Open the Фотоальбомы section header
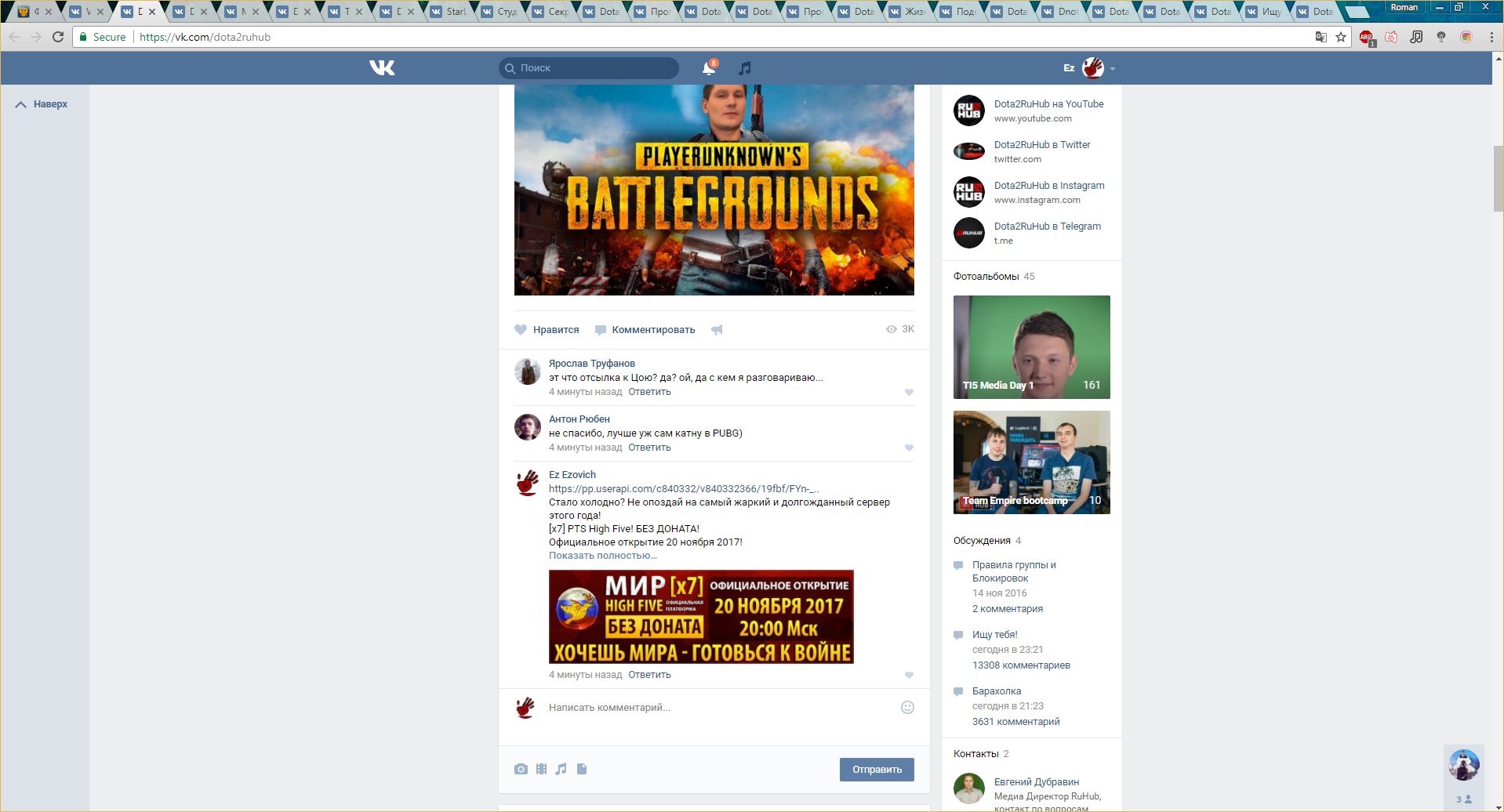The width and height of the screenshot is (1504, 812). [986, 277]
